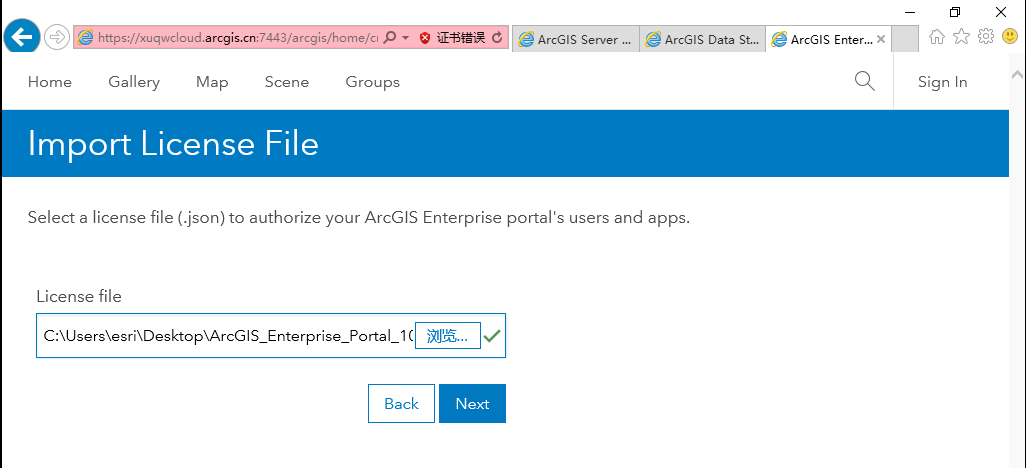Click the green checkmark validation icon
The height and width of the screenshot is (468, 1026).
(492, 336)
